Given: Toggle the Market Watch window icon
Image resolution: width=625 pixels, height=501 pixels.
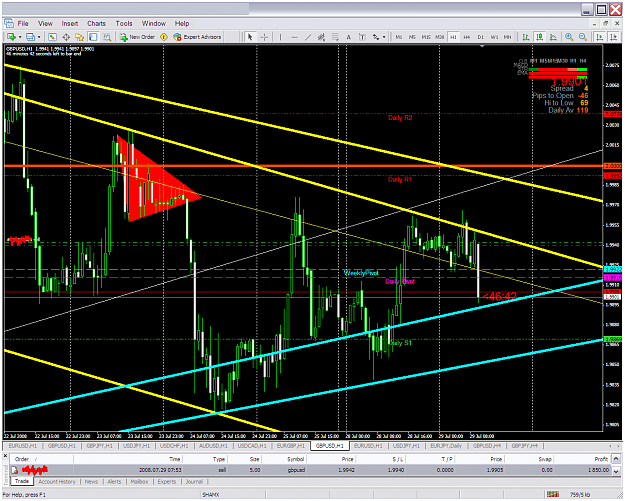Looking at the screenshot, I should (x=52, y=37).
